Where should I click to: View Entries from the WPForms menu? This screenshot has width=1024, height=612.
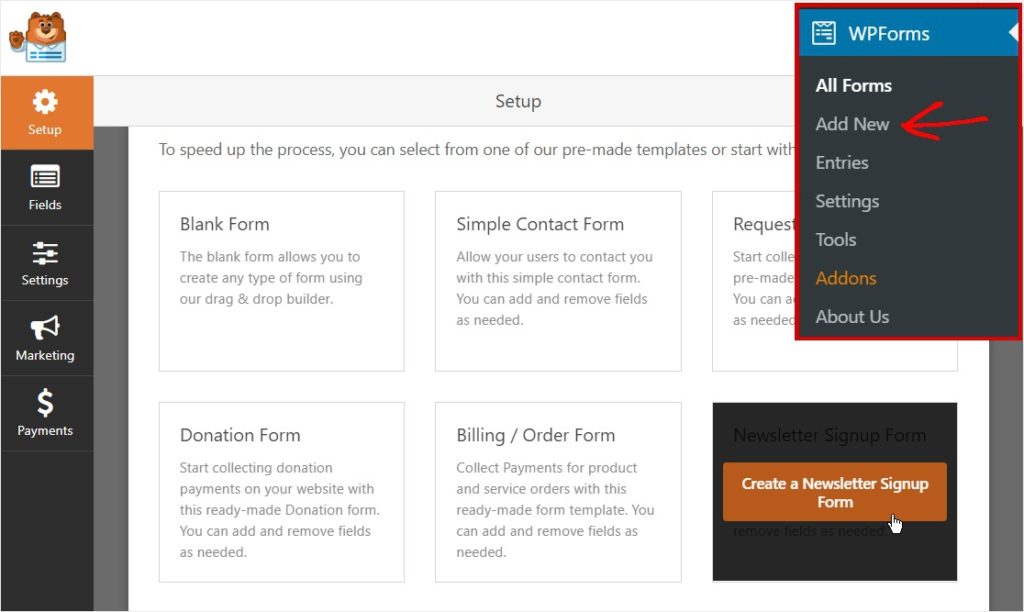(843, 162)
